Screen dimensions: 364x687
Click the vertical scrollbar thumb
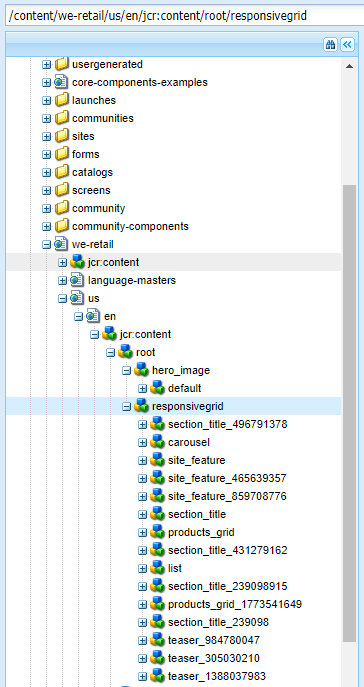[349, 413]
